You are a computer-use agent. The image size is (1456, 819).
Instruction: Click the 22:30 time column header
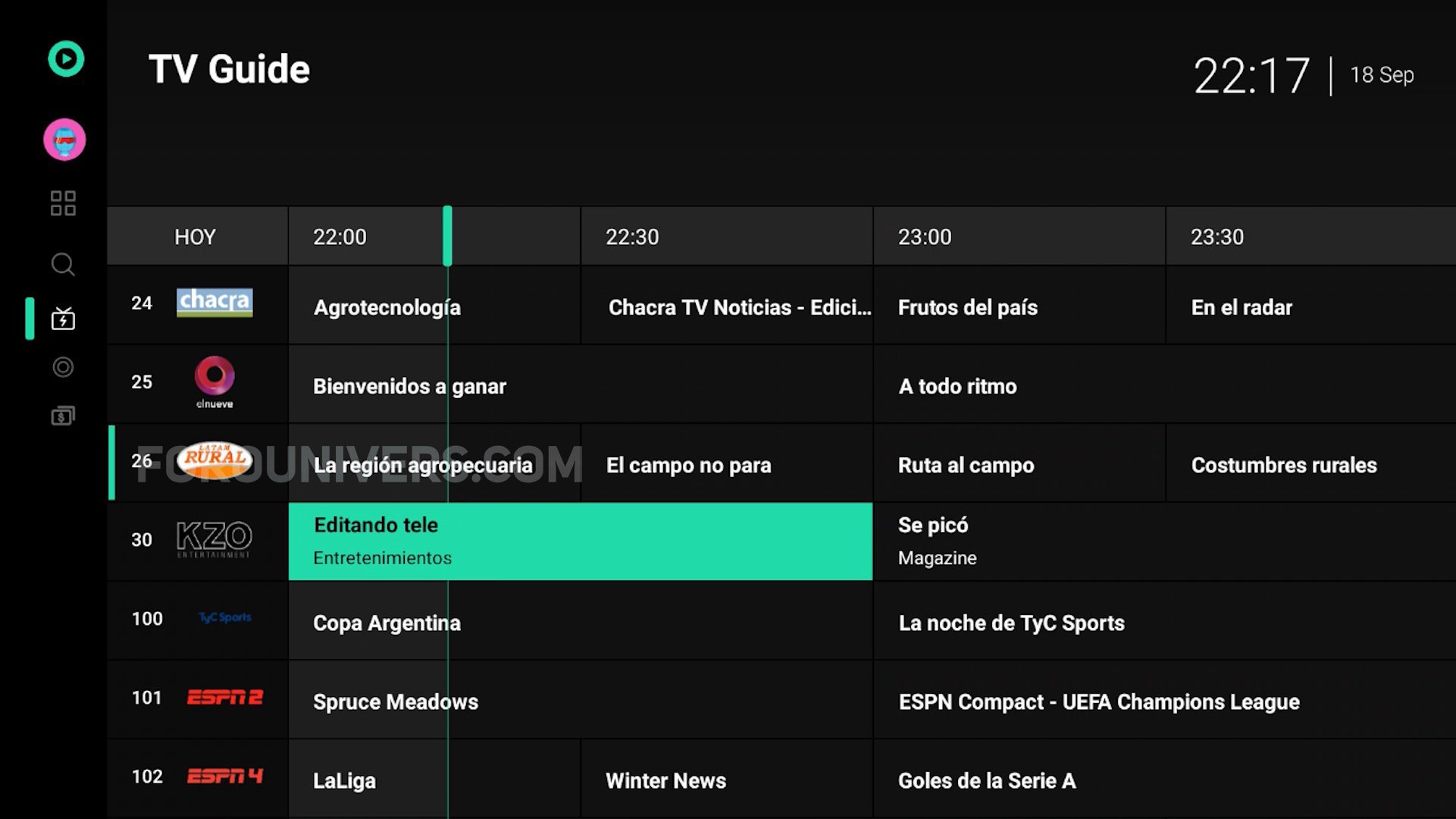click(x=631, y=237)
